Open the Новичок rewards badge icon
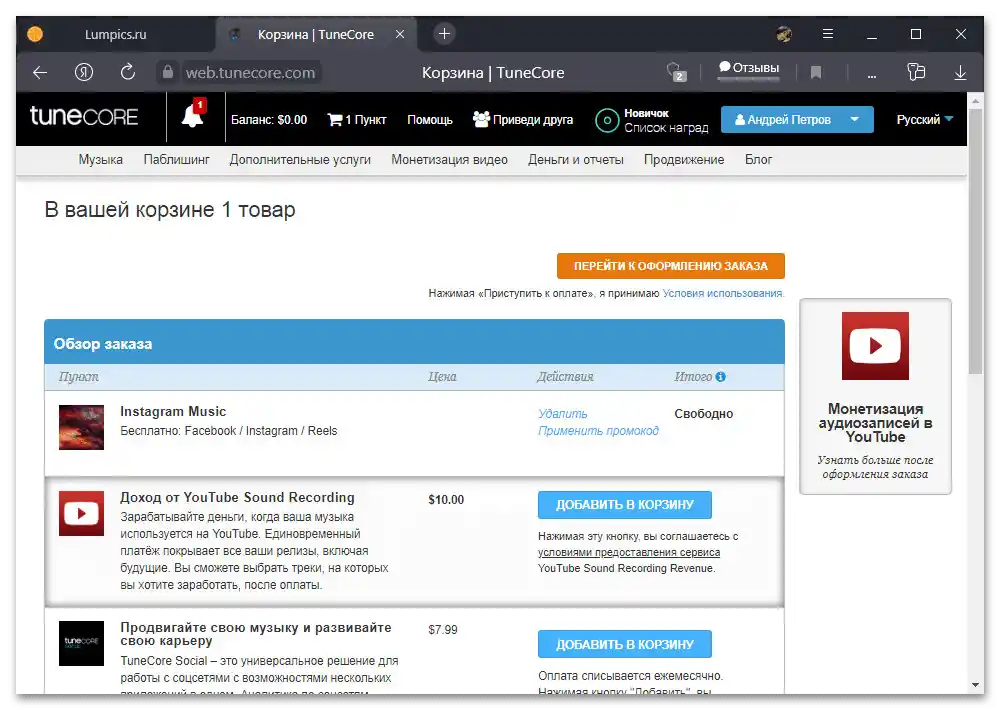 pyautogui.click(x=607, y=120)
